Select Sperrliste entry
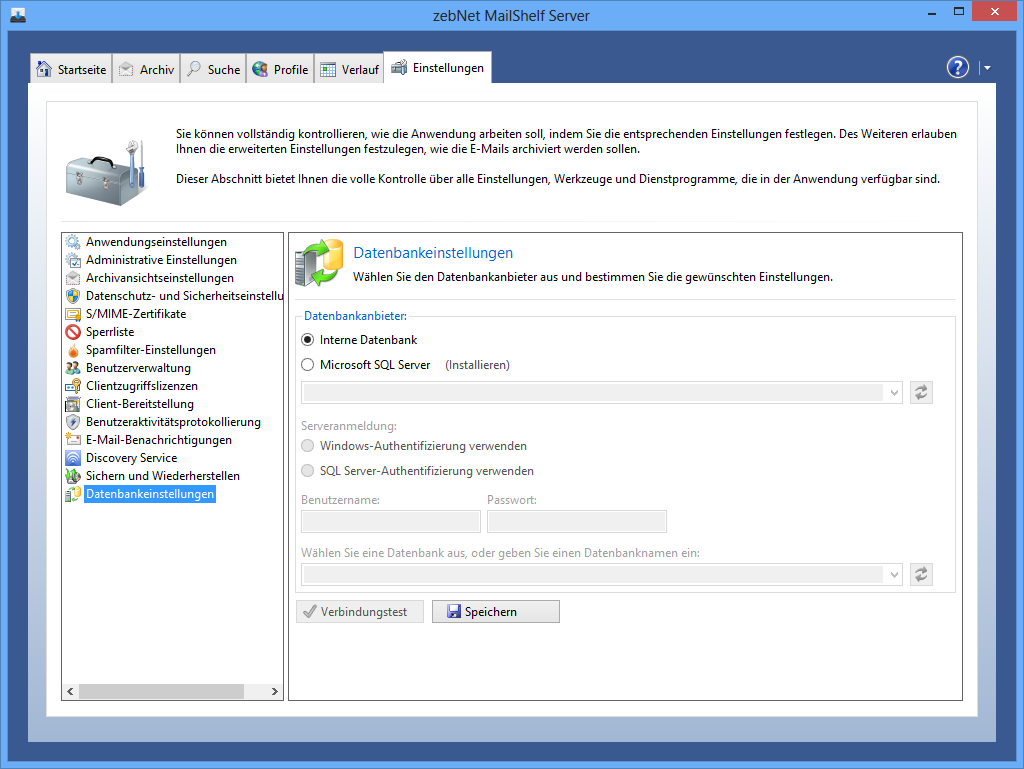 110,332
